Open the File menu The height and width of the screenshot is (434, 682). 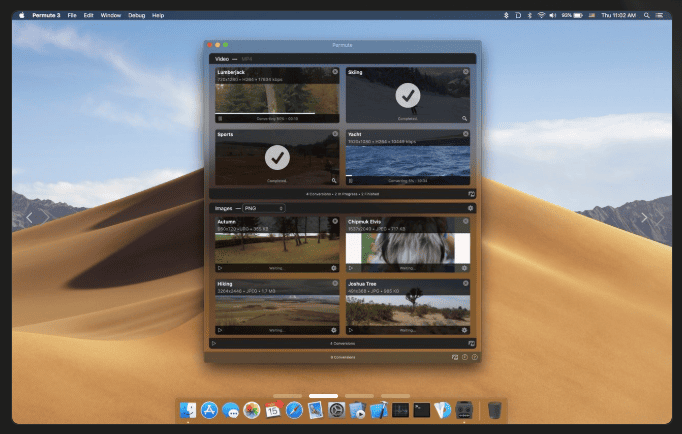pos(72,15)
